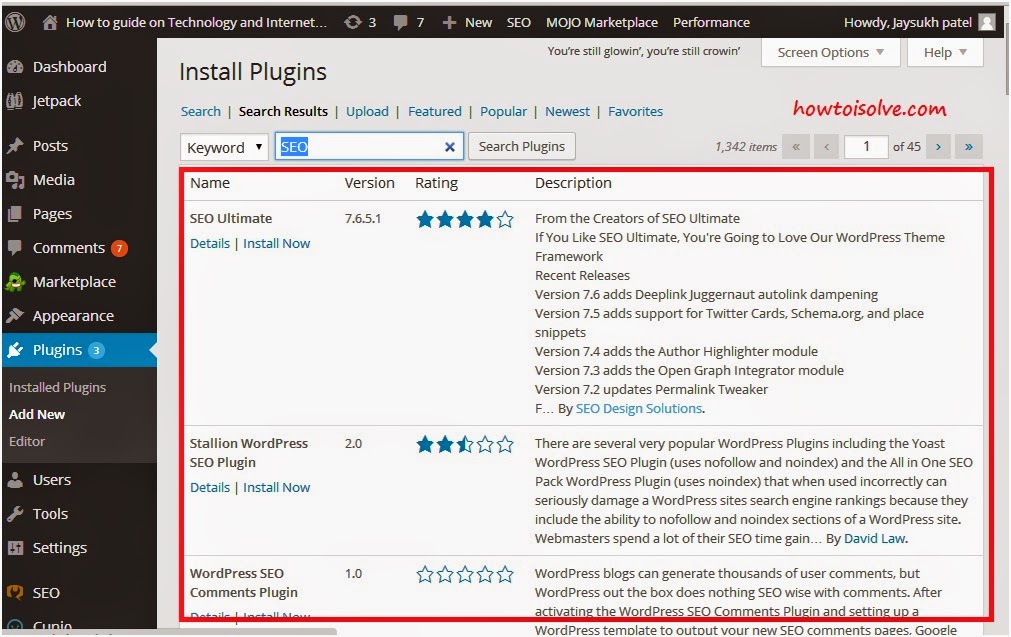Image resolution: width=1011 pixels, height=637 pixels.
Task: Click the Jetpack icon in sidebar
Action: pyautogui.click(x=15, y=101)
